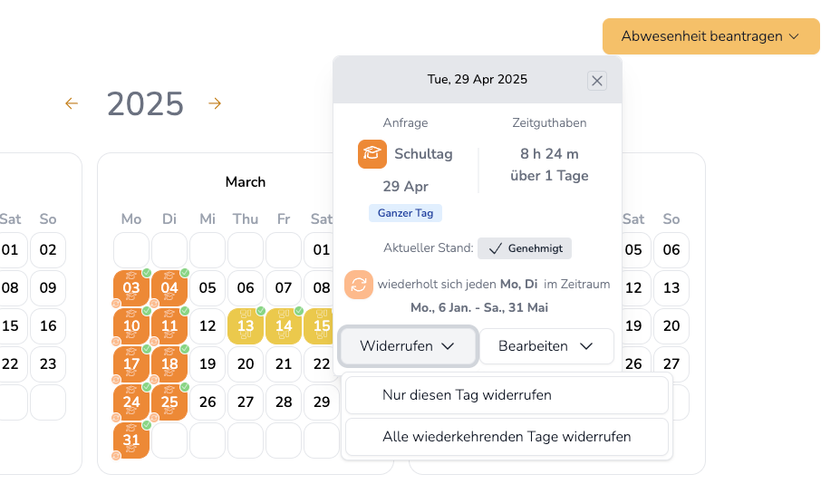This screenshot has width=840, height=485.
Task: Click the Ganzer Tag tag
Action: tap(404, 213)
